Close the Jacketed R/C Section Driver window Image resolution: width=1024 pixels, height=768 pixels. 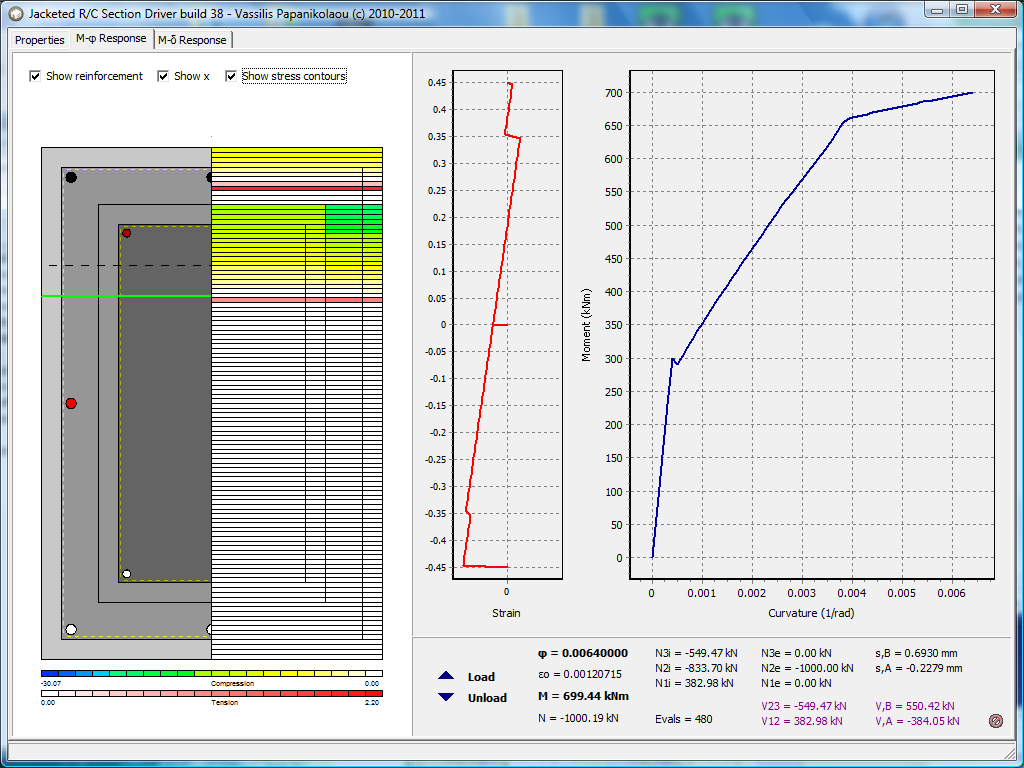pos(995,10)
